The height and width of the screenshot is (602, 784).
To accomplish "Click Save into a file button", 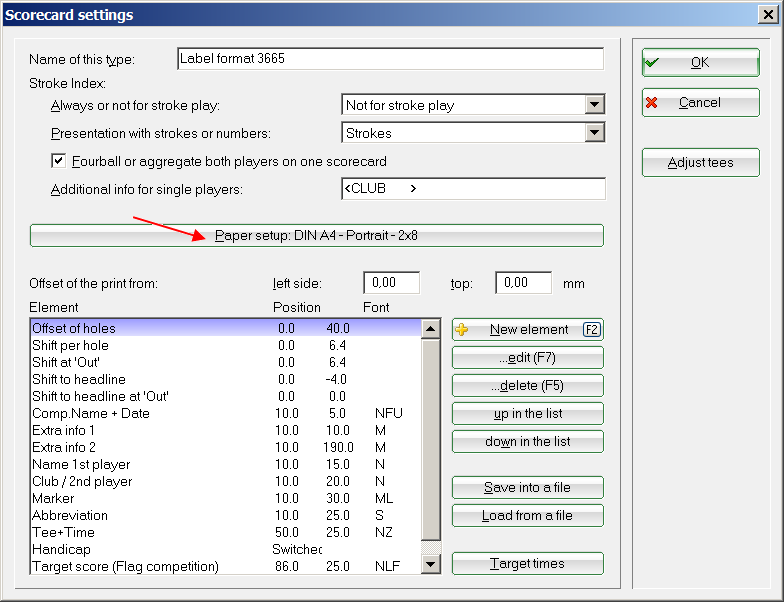I will coord(528,488).
